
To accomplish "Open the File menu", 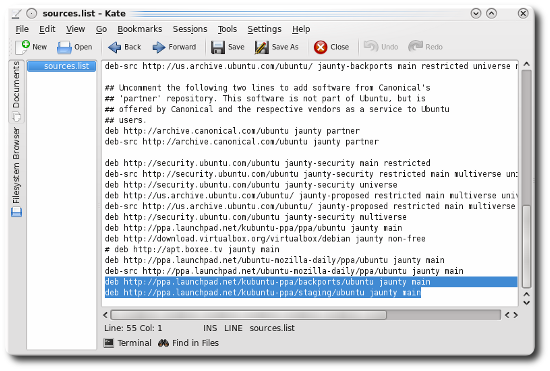I will coord(22,29).
